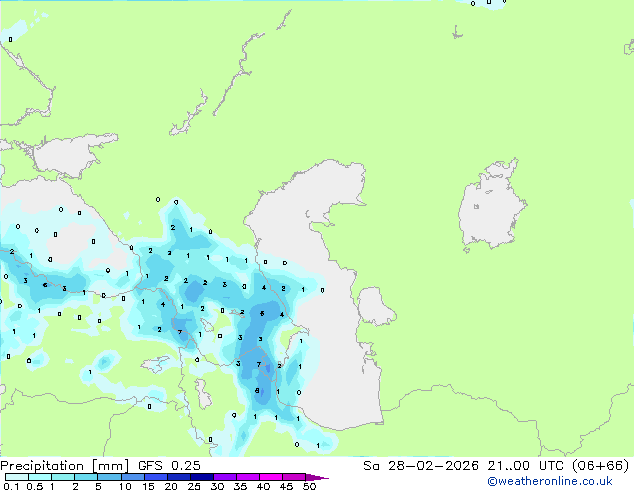Click the legend label 50

(310, 486)
